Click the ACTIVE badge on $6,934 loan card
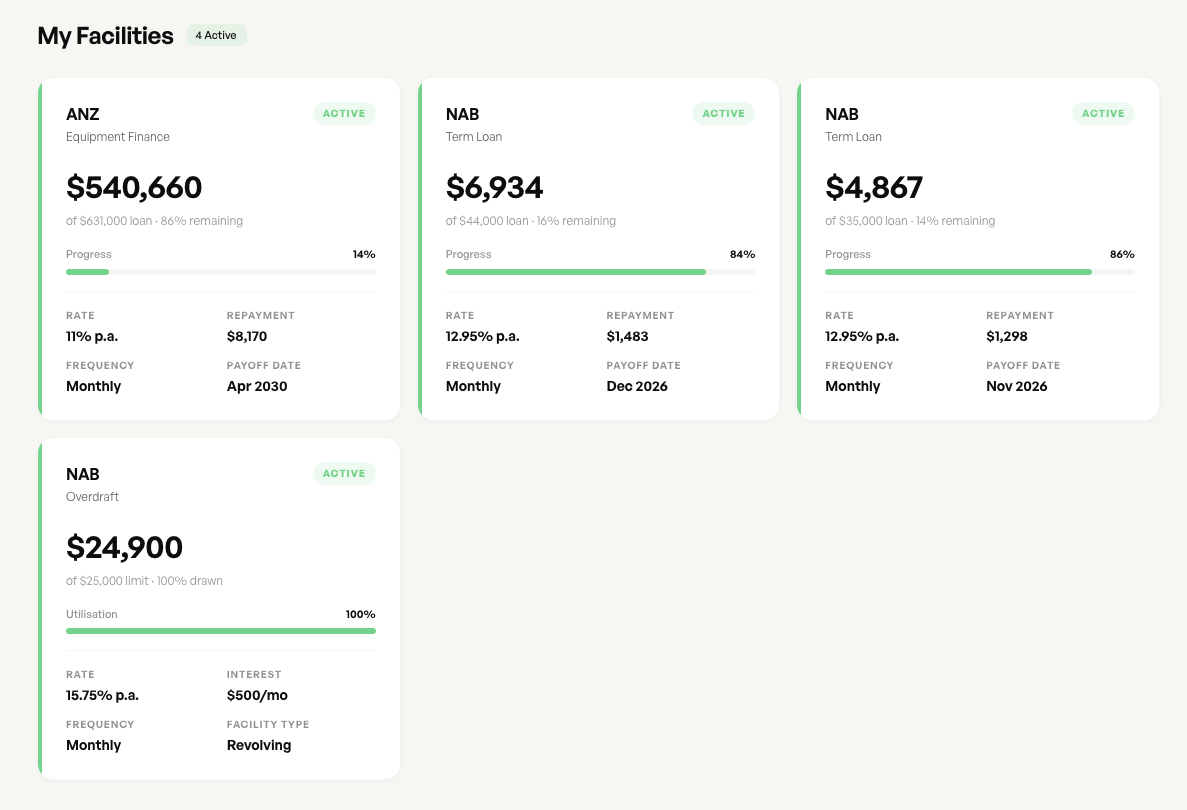This screenshot has height=810, width=1187. coord(724,114)
